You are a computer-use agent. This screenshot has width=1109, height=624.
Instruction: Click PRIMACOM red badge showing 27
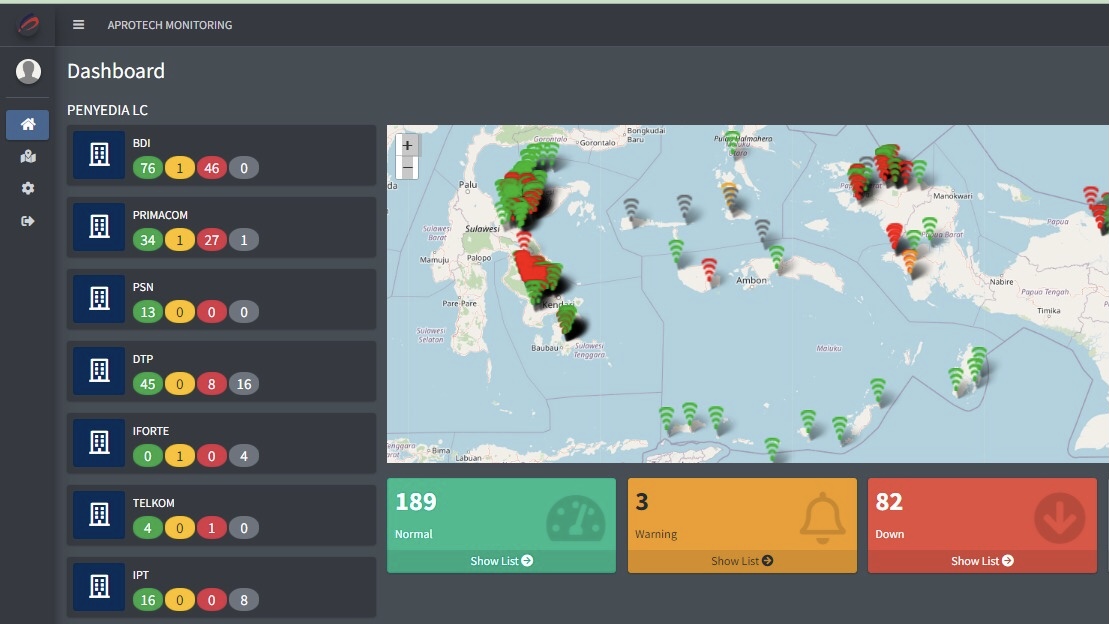coord(212,240)
